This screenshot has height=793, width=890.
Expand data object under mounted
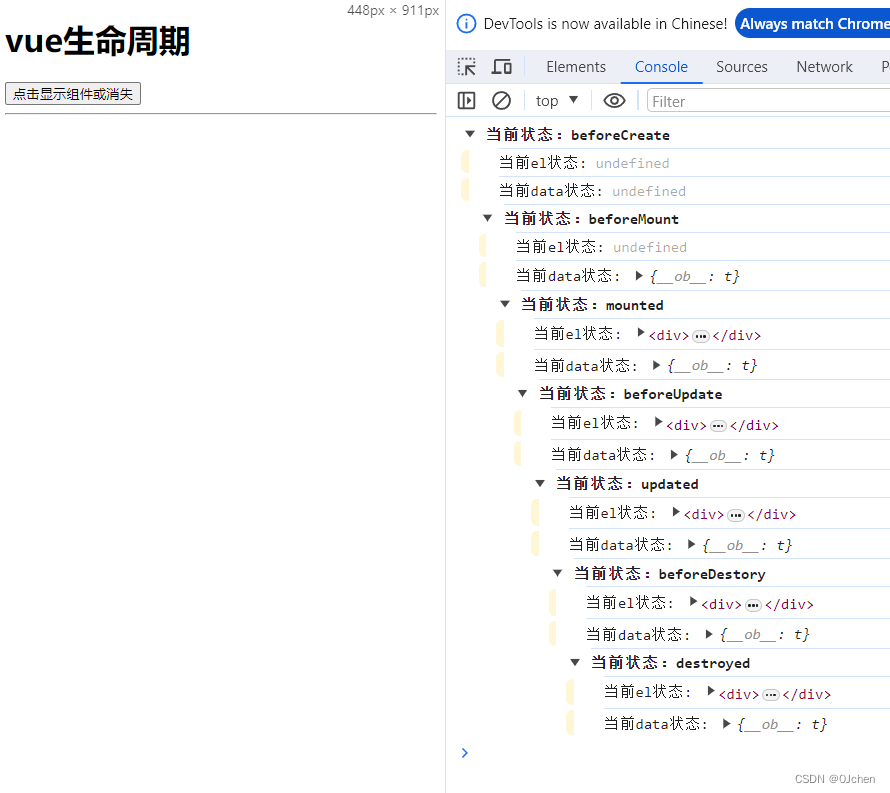(x=656, y=365)
